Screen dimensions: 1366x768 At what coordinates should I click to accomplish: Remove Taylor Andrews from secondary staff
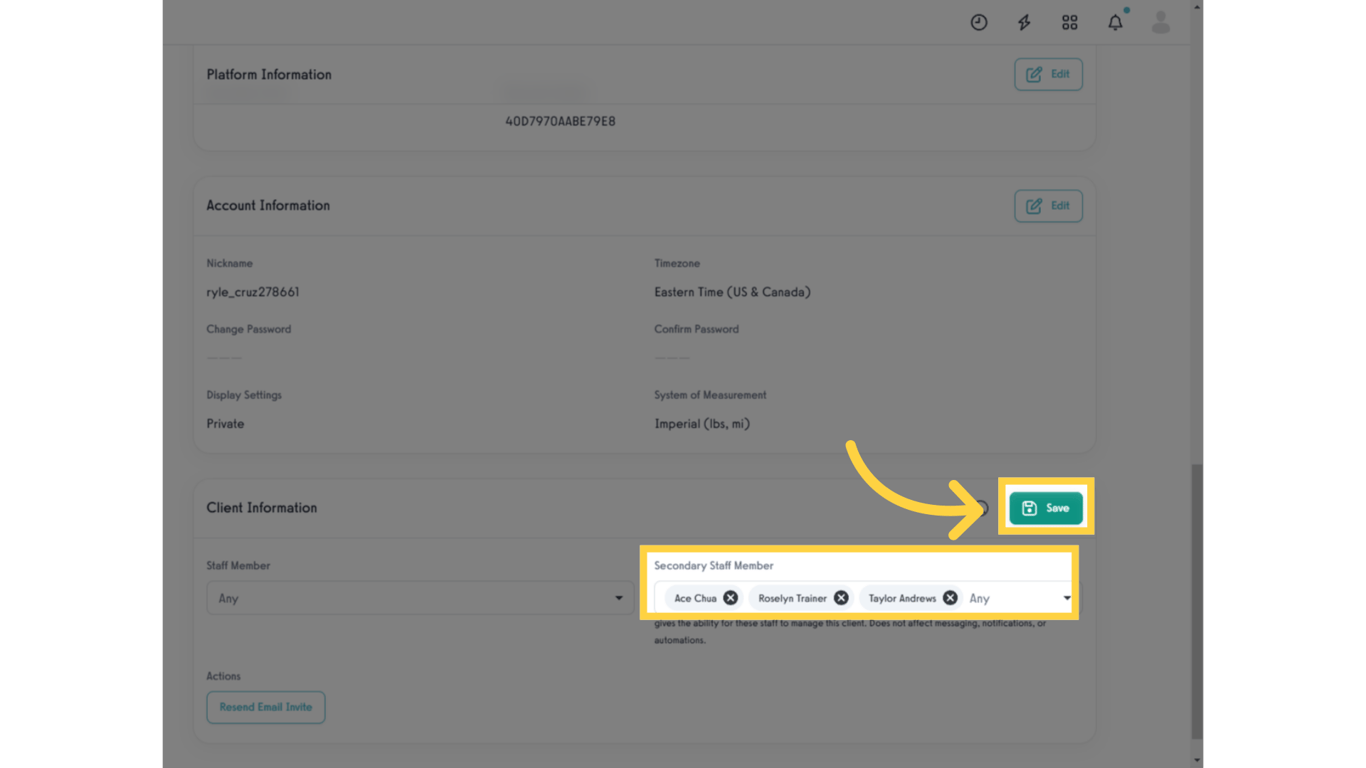pyautogui.click(x=950, y=598)
